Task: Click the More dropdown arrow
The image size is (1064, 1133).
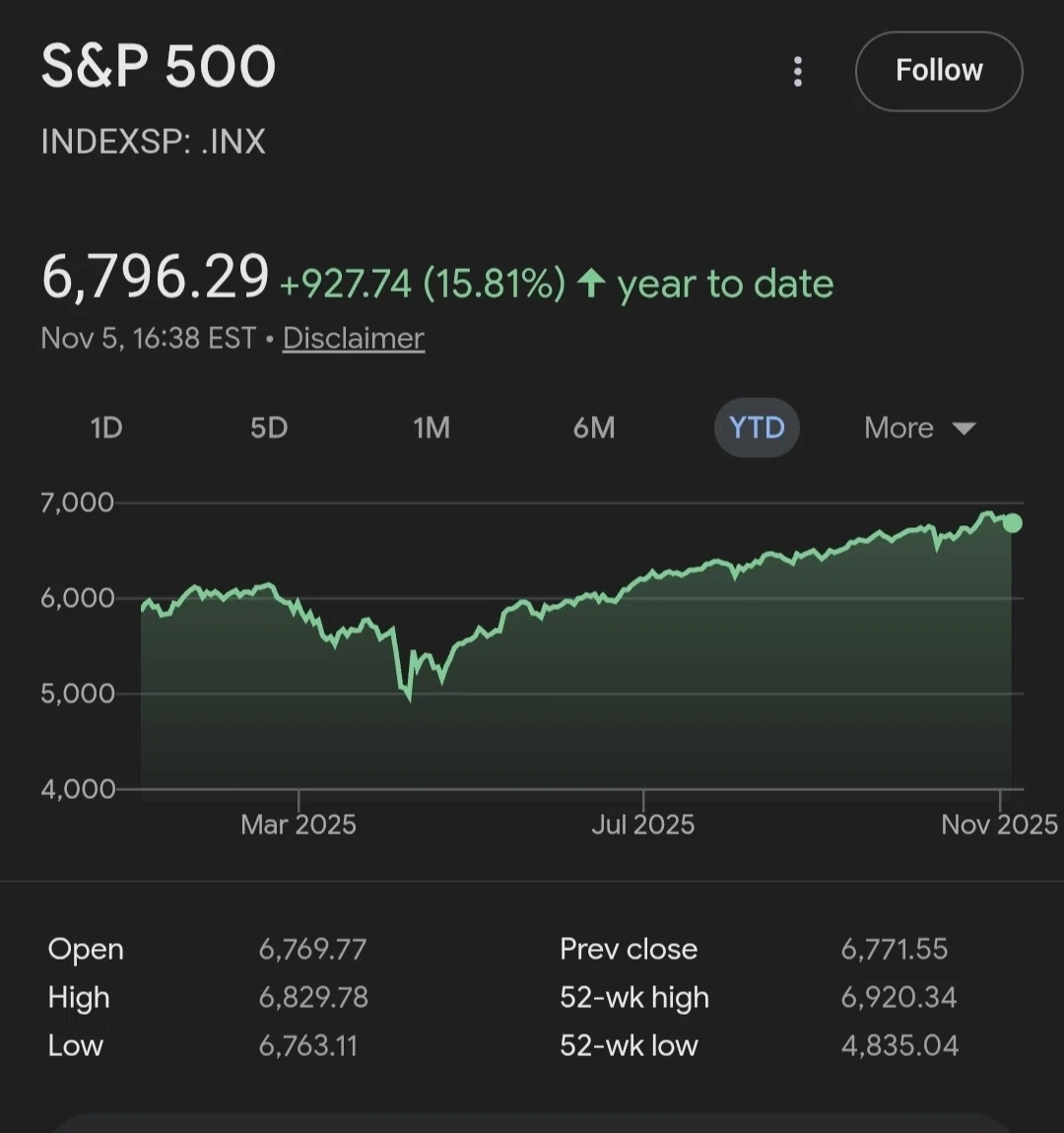Action: 964,429
